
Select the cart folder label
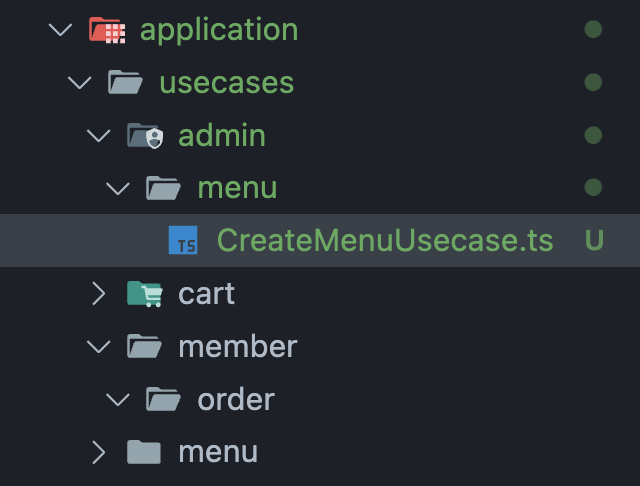click(x=207, y=294)
